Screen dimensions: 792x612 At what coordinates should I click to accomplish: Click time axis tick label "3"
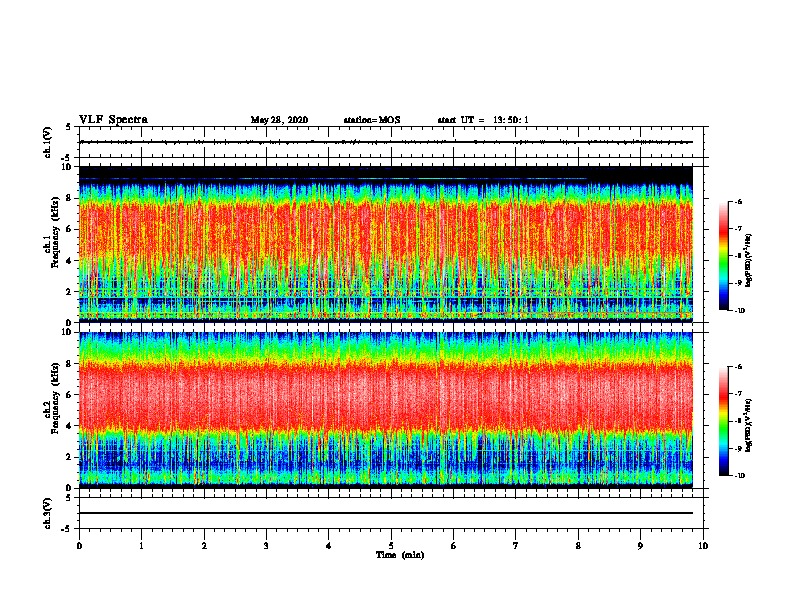266,545
